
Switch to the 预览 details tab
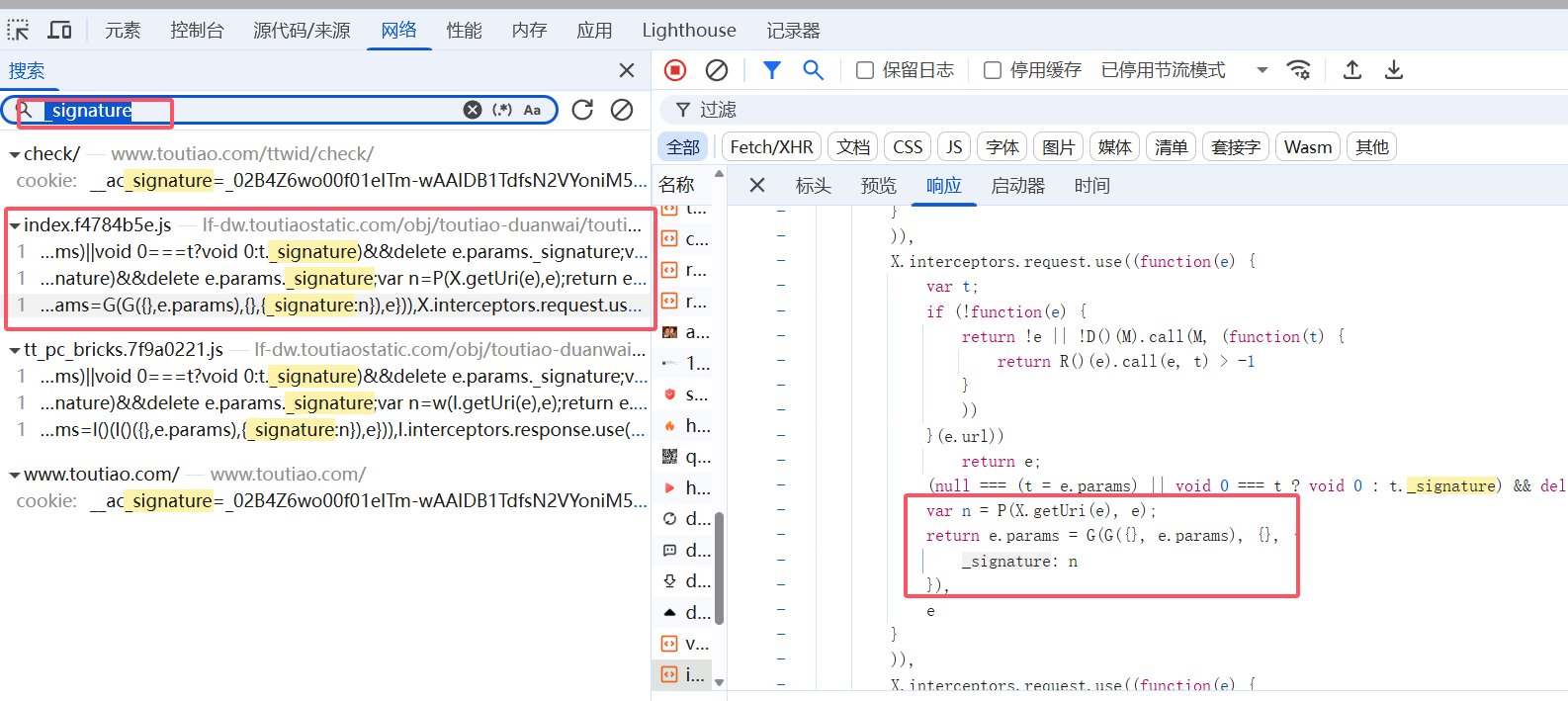point(878,186)
